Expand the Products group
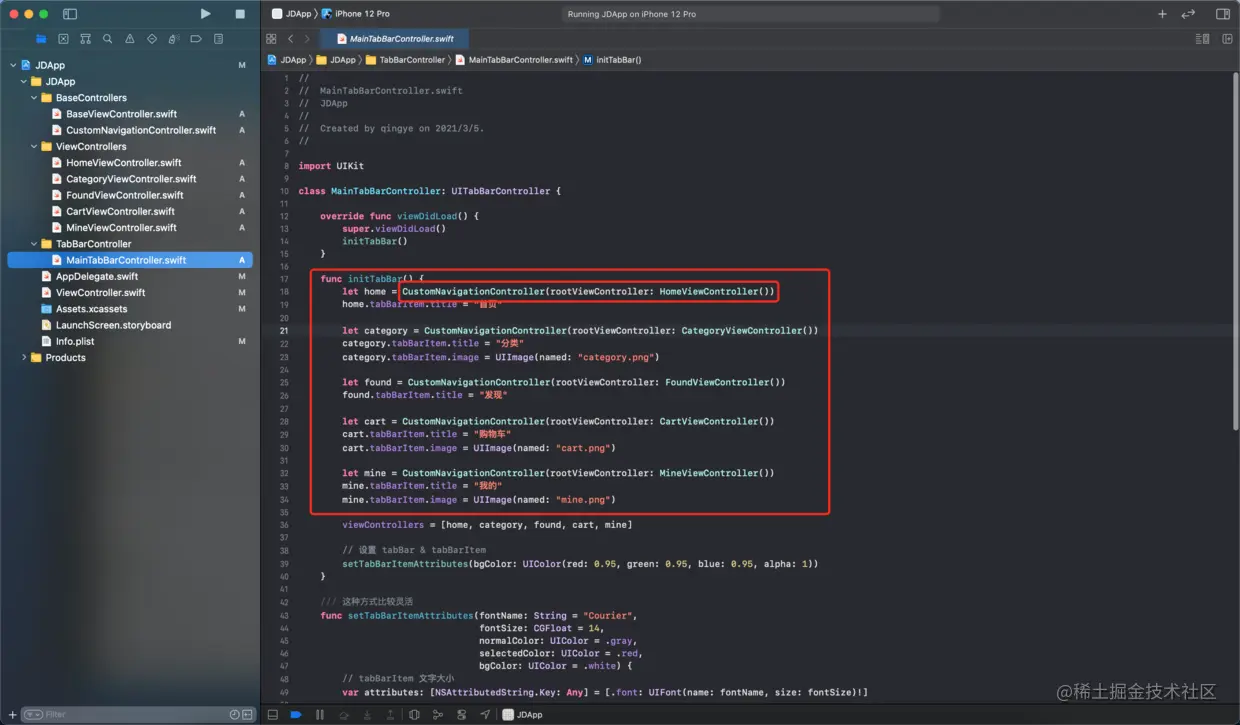The image size is (1240, 725). (24, 357)
